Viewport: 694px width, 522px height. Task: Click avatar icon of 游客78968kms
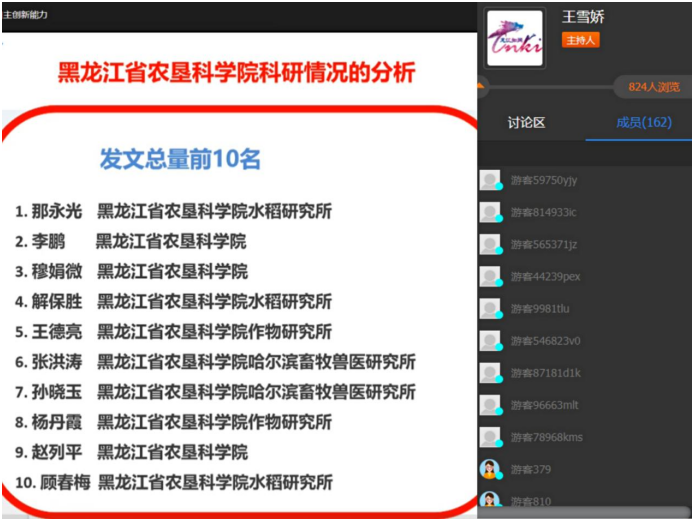tap(490, 437)
